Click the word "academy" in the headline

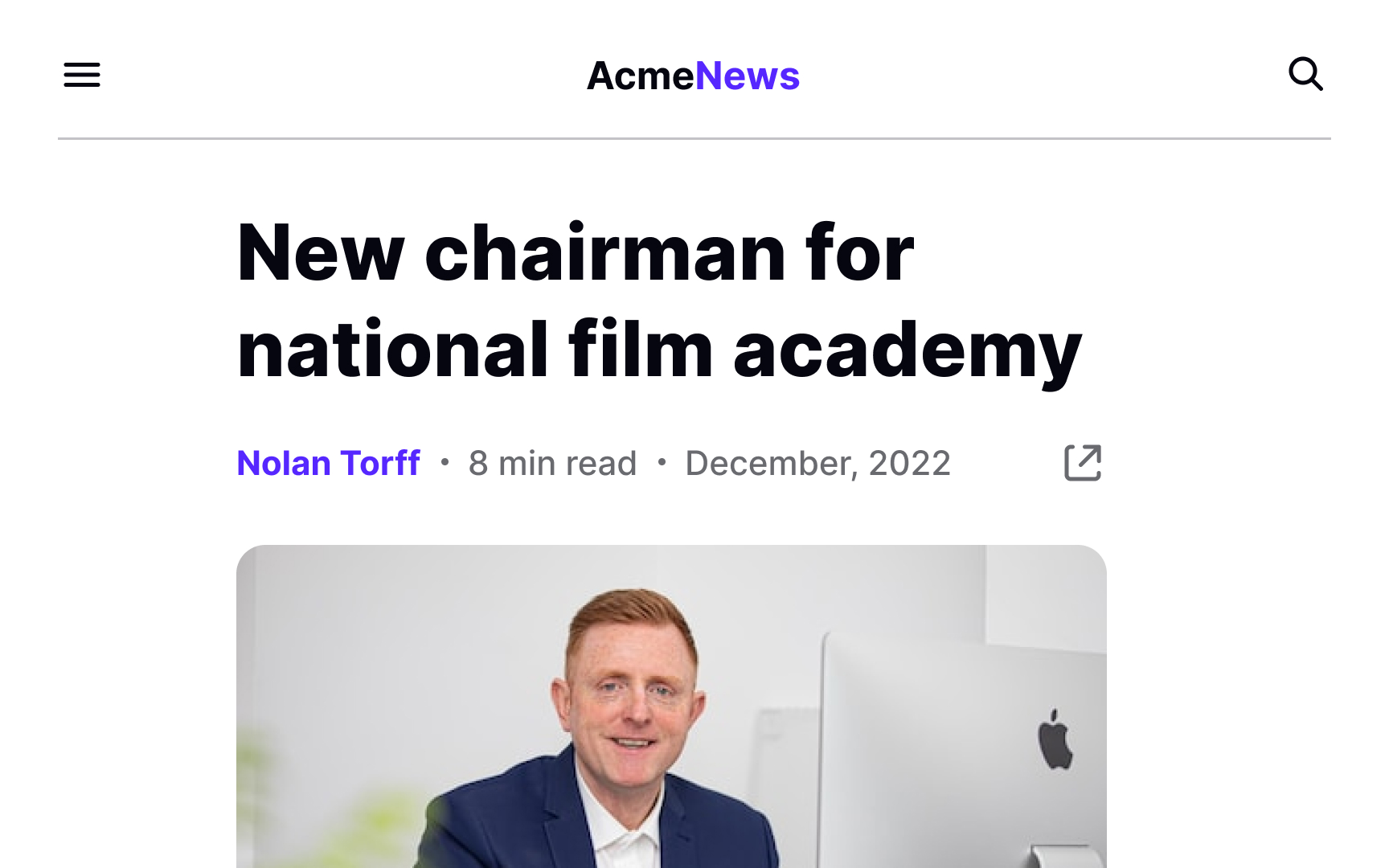[907, 350]
